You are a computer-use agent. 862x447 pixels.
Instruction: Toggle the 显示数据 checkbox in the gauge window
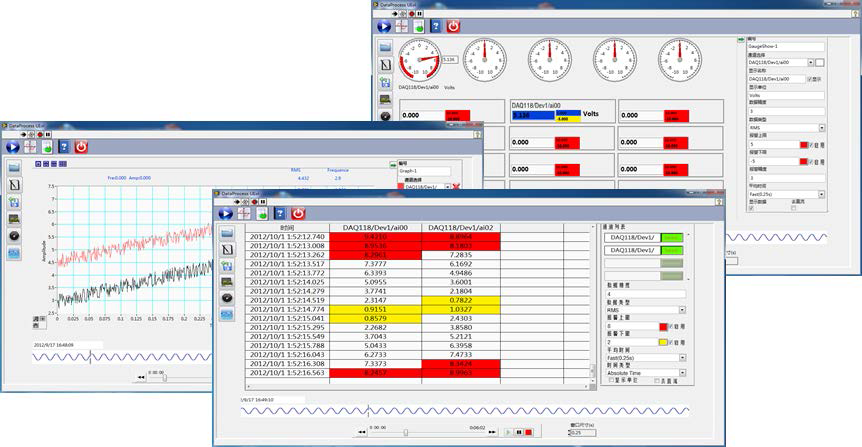752,208
